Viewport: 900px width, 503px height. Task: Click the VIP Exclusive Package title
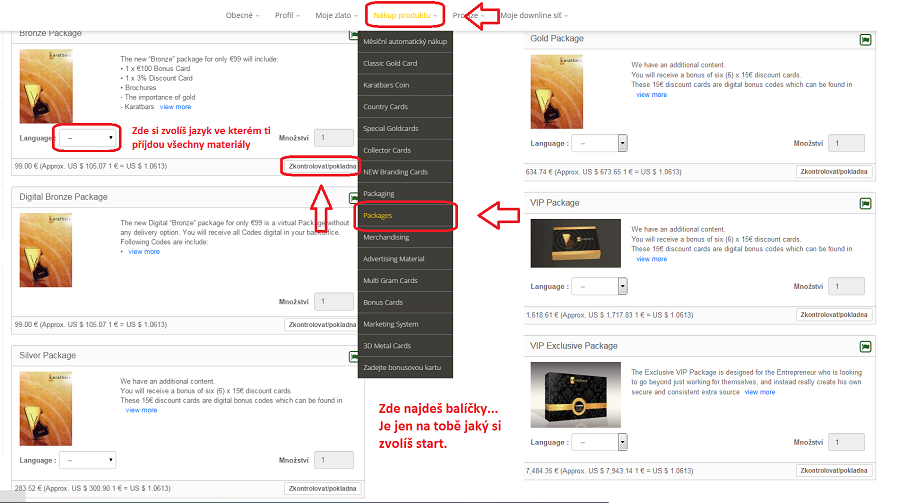(574, 346)
